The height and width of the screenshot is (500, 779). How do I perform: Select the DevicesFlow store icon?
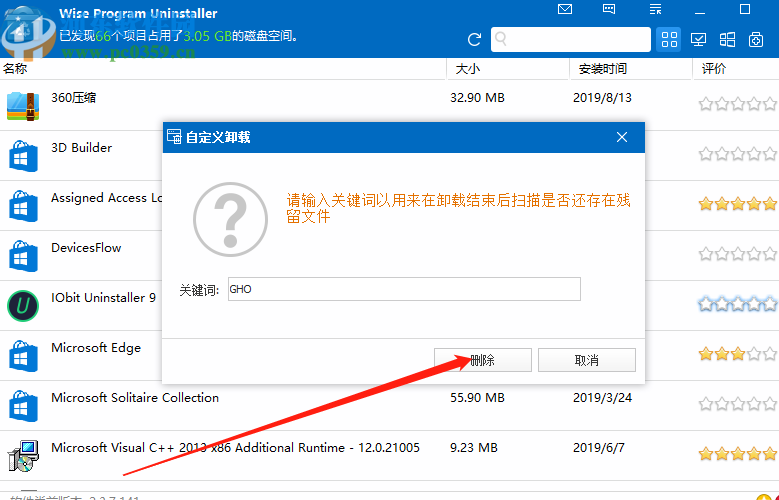(23, 256)
